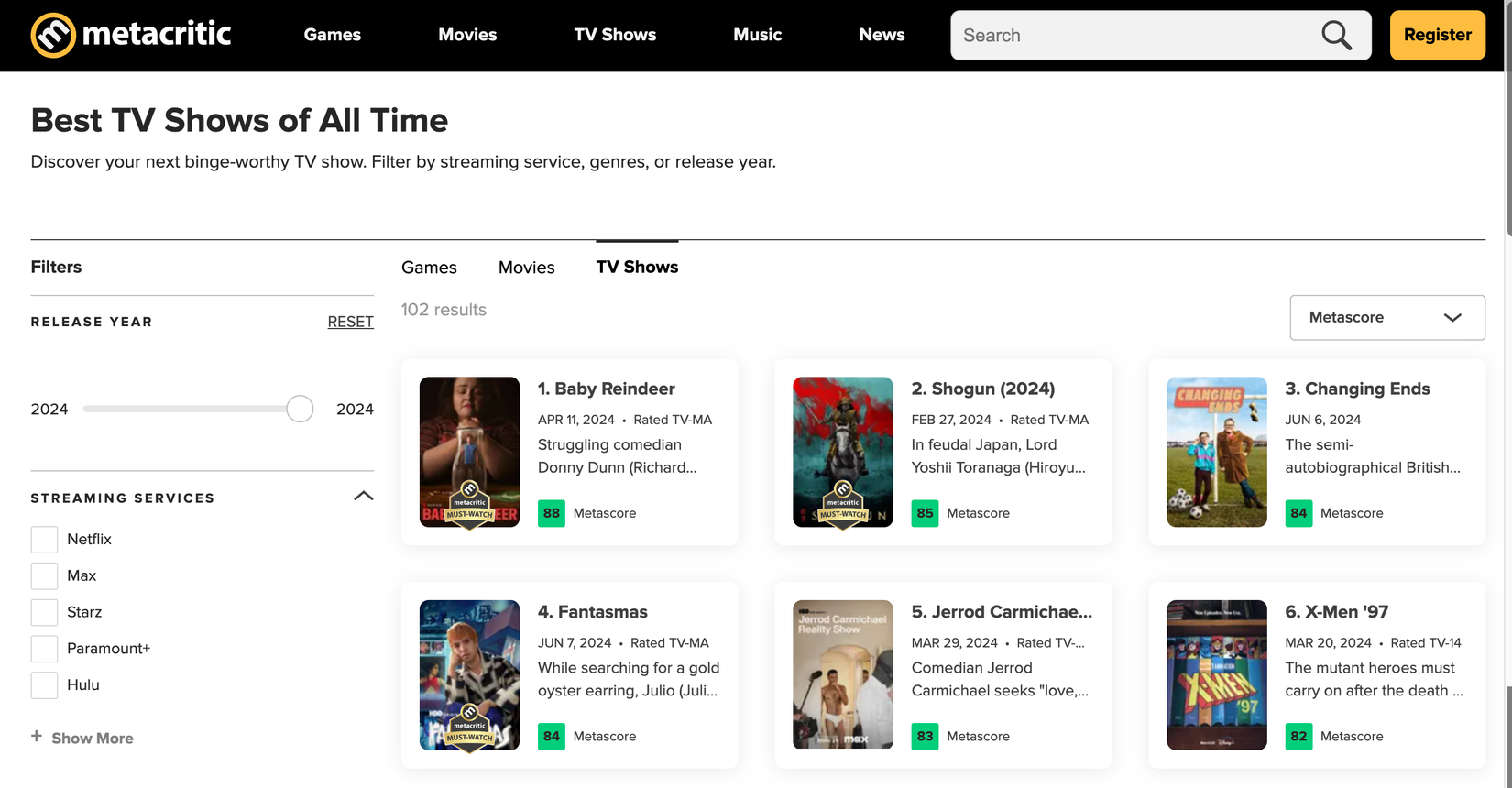Click Changing Ends 84 Metascore badge

1298,513
